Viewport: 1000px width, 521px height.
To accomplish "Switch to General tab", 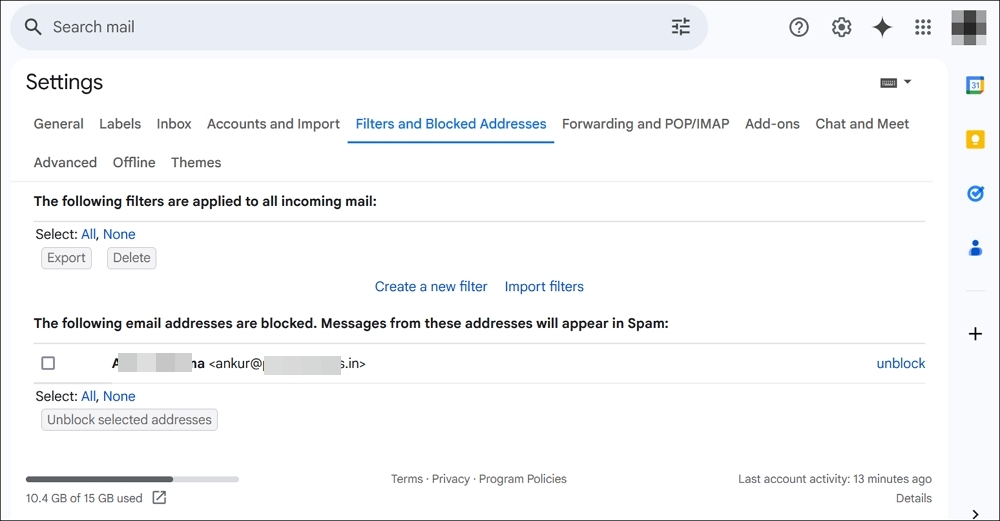I will [59, 124].
